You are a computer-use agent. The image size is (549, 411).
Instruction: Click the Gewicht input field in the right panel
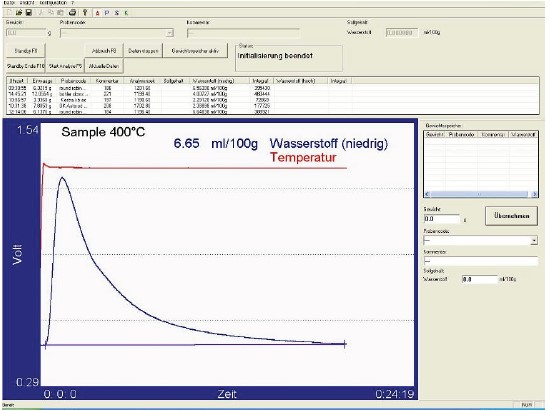click(x=442, y=219)
